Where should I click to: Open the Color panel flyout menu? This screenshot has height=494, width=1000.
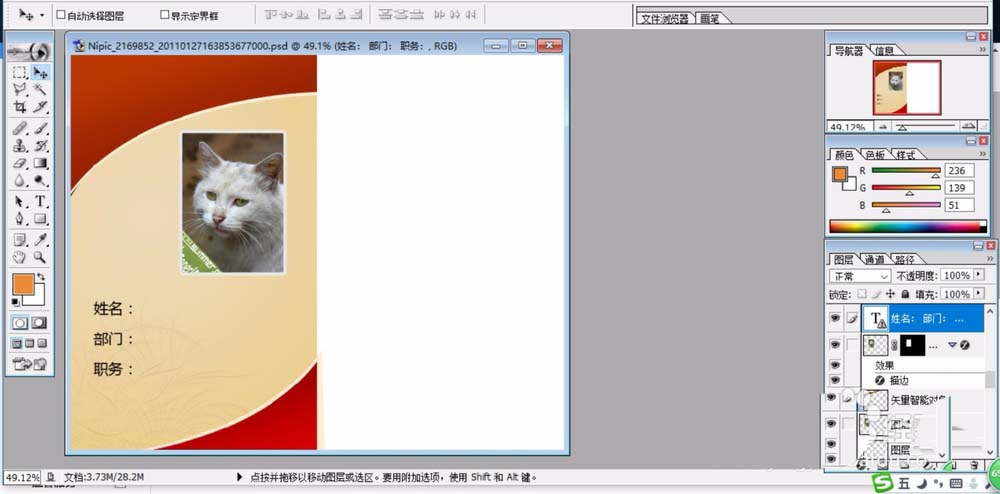point(983,154)
